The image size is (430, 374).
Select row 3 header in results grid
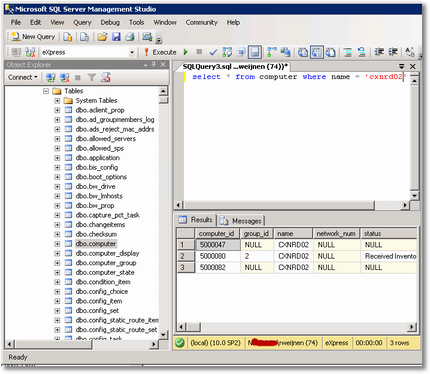tap(186, 267)
